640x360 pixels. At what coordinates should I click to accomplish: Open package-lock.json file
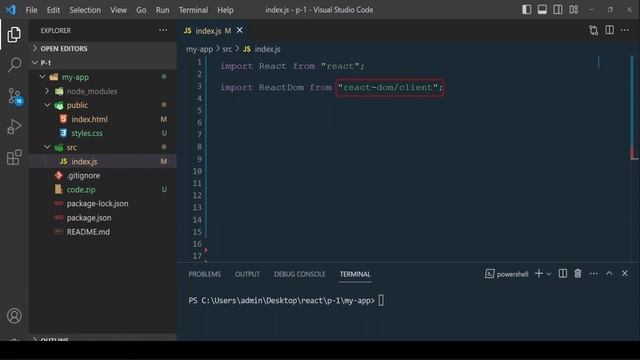[103, 204]
